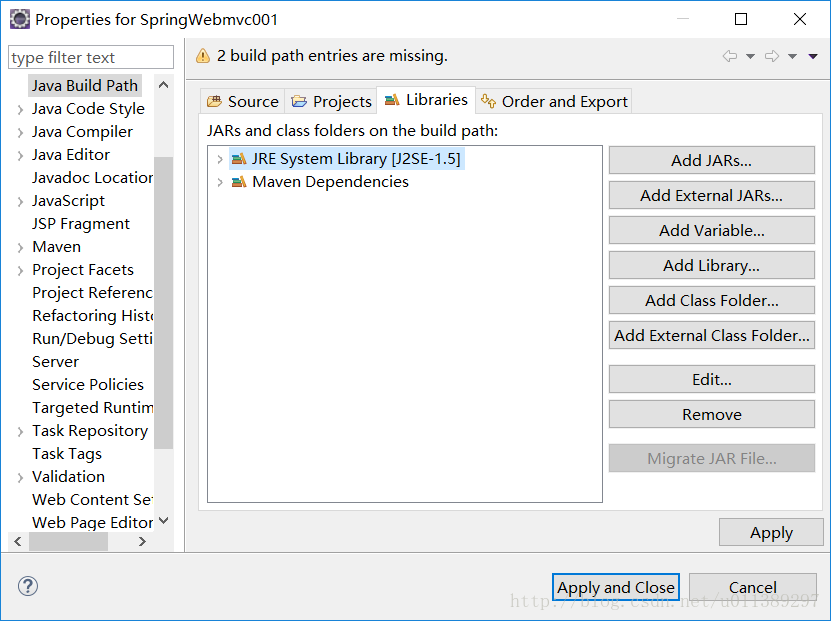Expand the JRE System Library entry
The image size is (831, 621).
[x=220, y=159]
